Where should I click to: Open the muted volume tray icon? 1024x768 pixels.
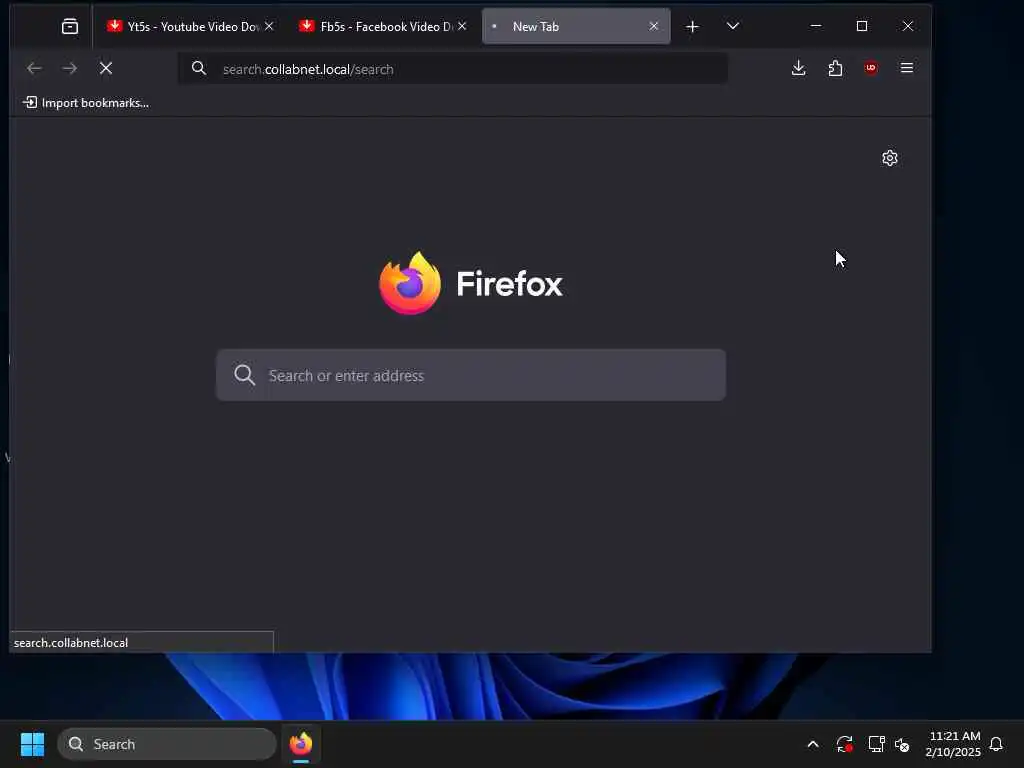point(902,744)
